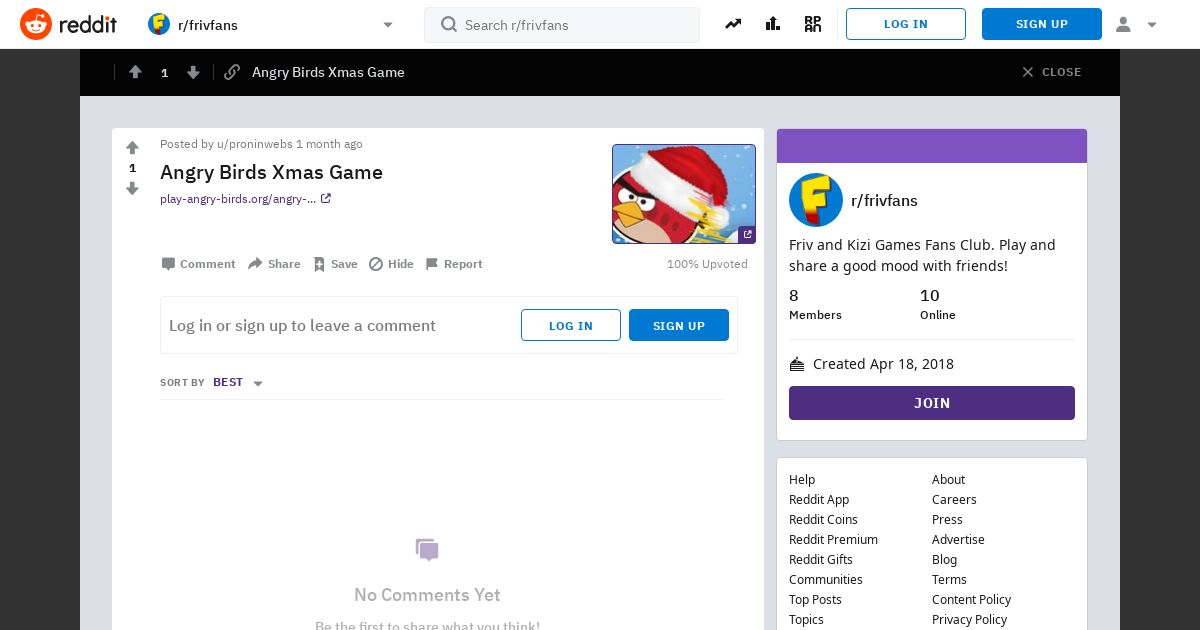Open the Blog link
Viewport: 1200px width, 630px height.
tap(944, 560)
